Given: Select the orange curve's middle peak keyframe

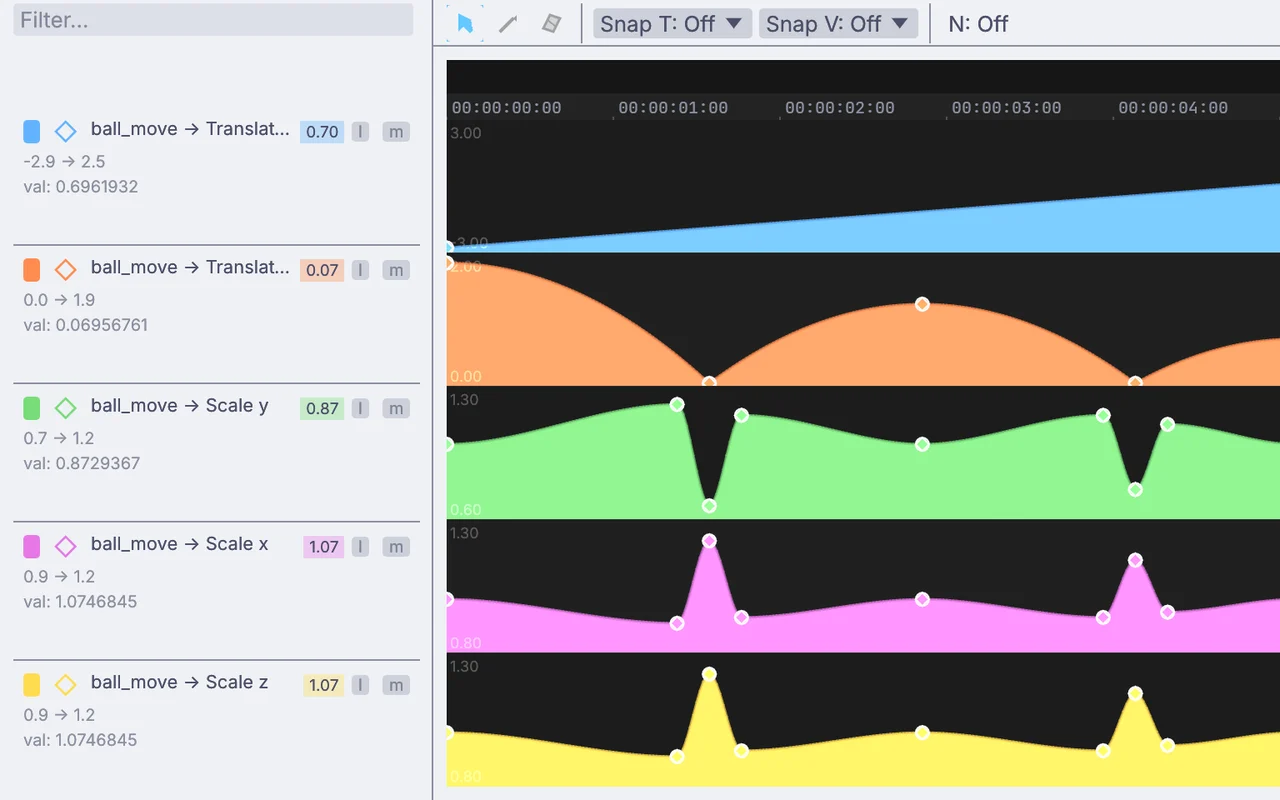Looking at the screenshot, I should 922,304.
